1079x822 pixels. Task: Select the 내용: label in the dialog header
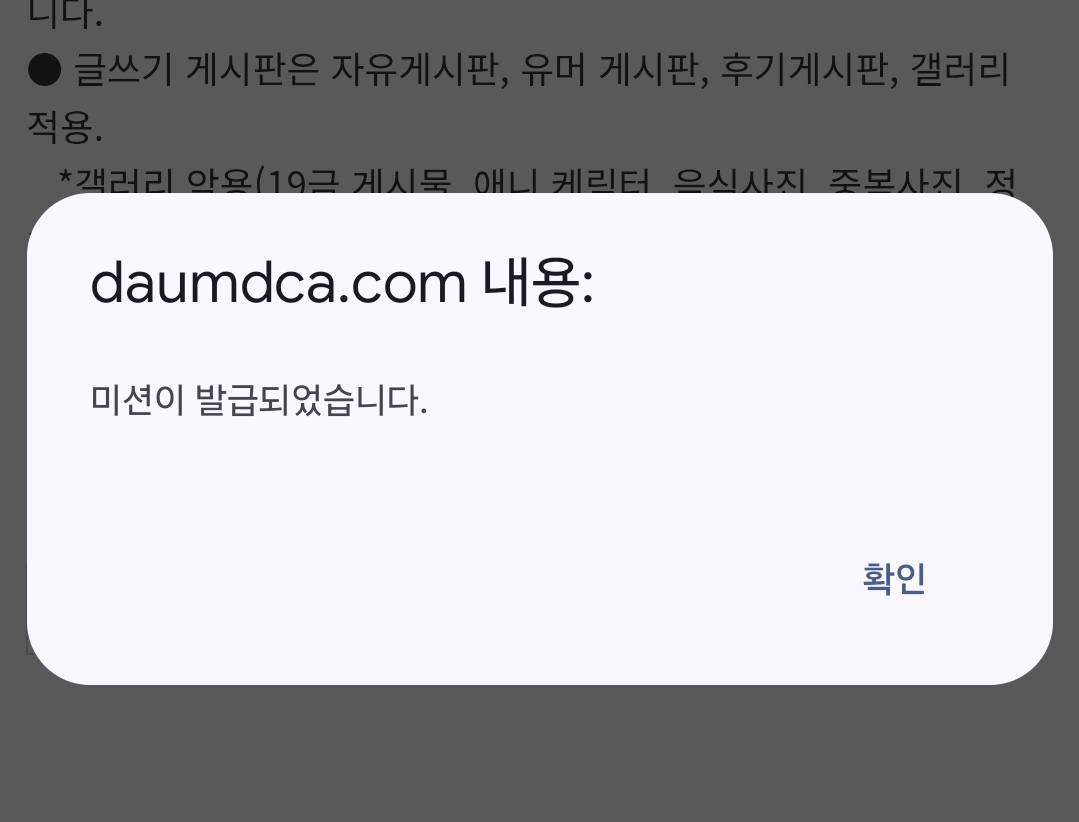pos(537,283)
